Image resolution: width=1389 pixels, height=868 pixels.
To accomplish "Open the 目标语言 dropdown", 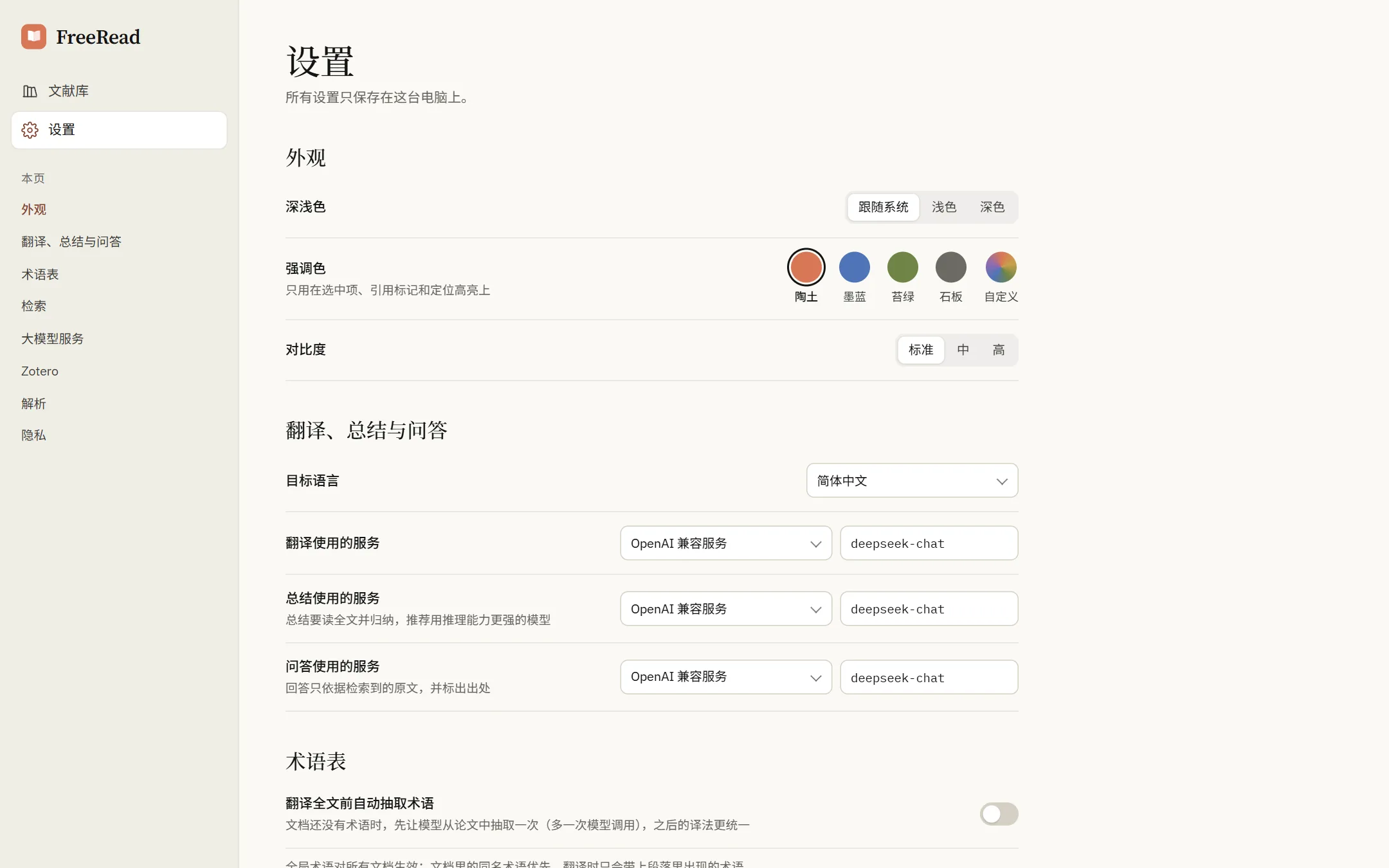I will click(x=912, y=480).
